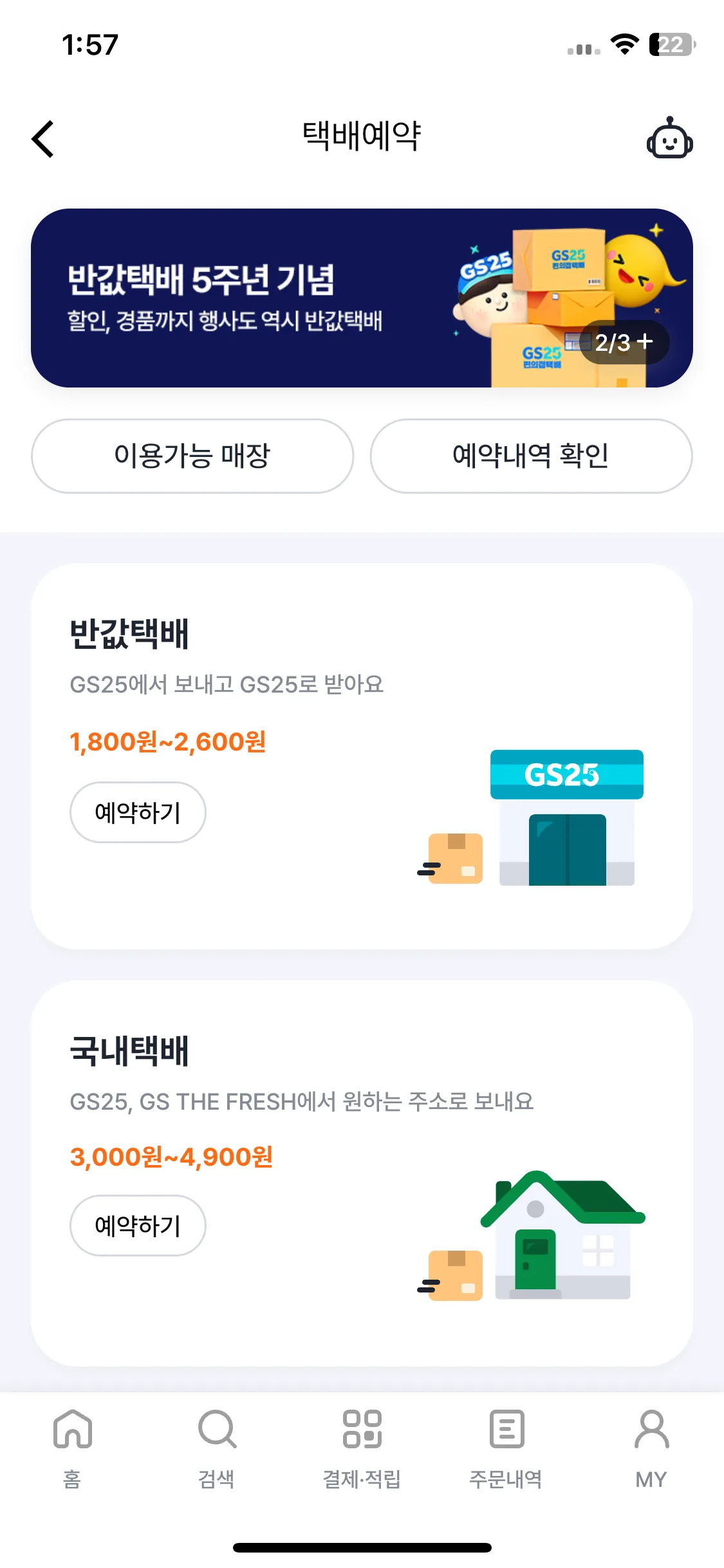The width and height of the screenshot is (724, 1568).
Task: Tap the 3,000원~4,900원 price text
Action: [x=171, y=1157]
